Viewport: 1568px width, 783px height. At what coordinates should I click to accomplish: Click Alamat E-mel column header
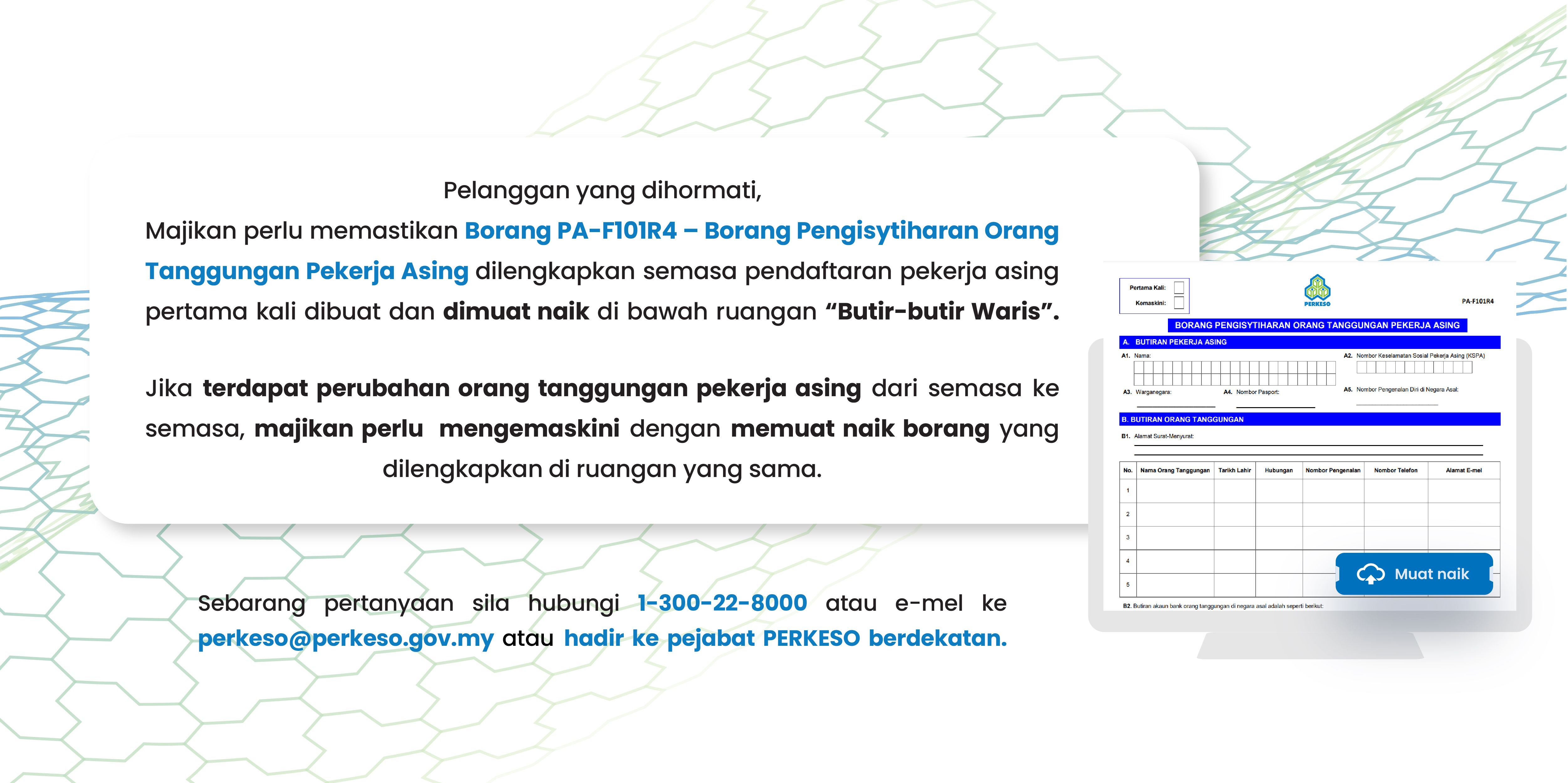(x=1464, y=470)
